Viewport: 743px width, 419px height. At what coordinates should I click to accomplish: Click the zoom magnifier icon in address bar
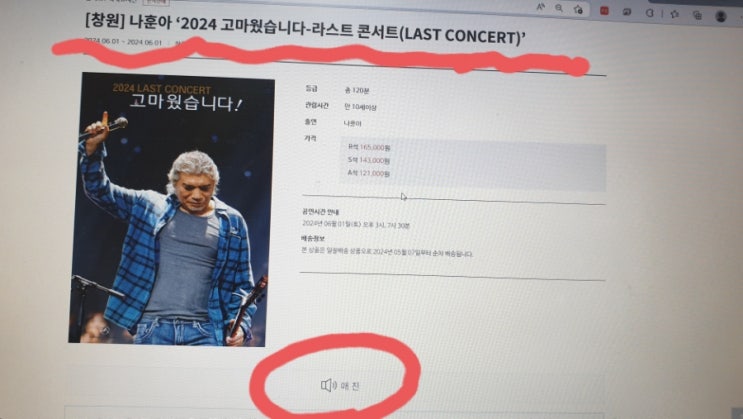click(559, 8)
